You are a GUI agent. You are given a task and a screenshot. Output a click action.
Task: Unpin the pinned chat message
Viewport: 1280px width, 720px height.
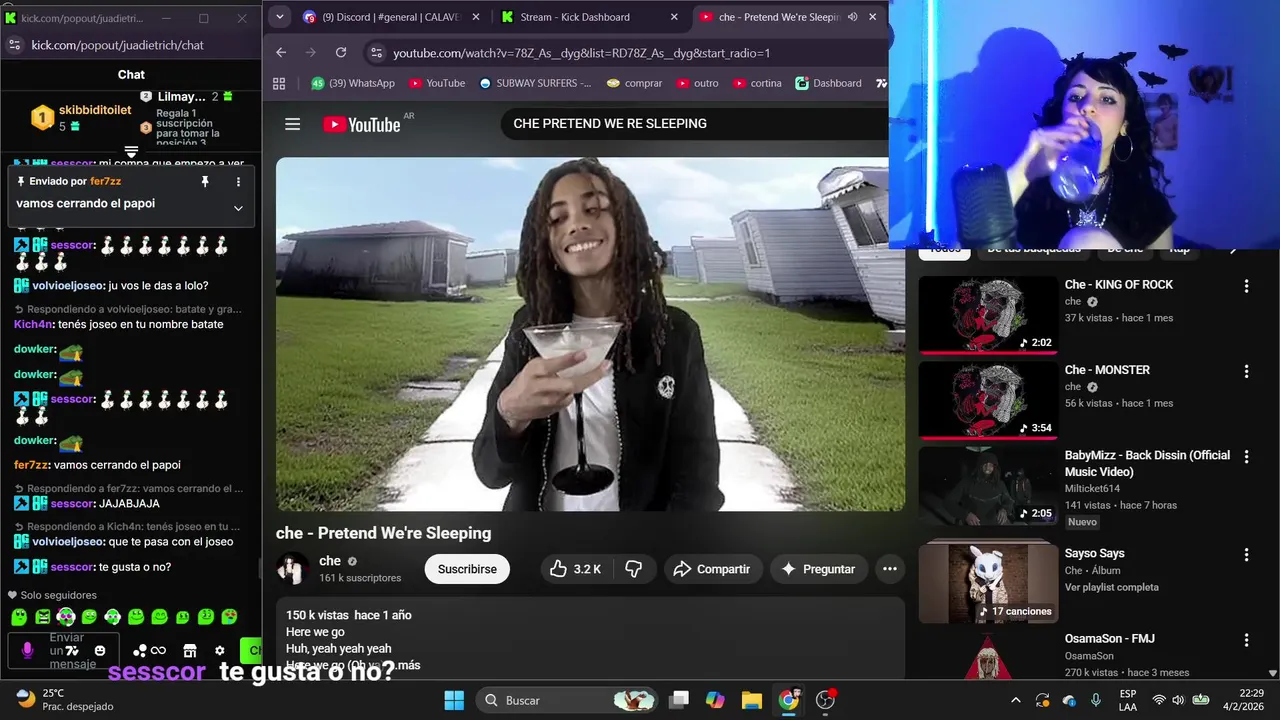coord(205,182)
